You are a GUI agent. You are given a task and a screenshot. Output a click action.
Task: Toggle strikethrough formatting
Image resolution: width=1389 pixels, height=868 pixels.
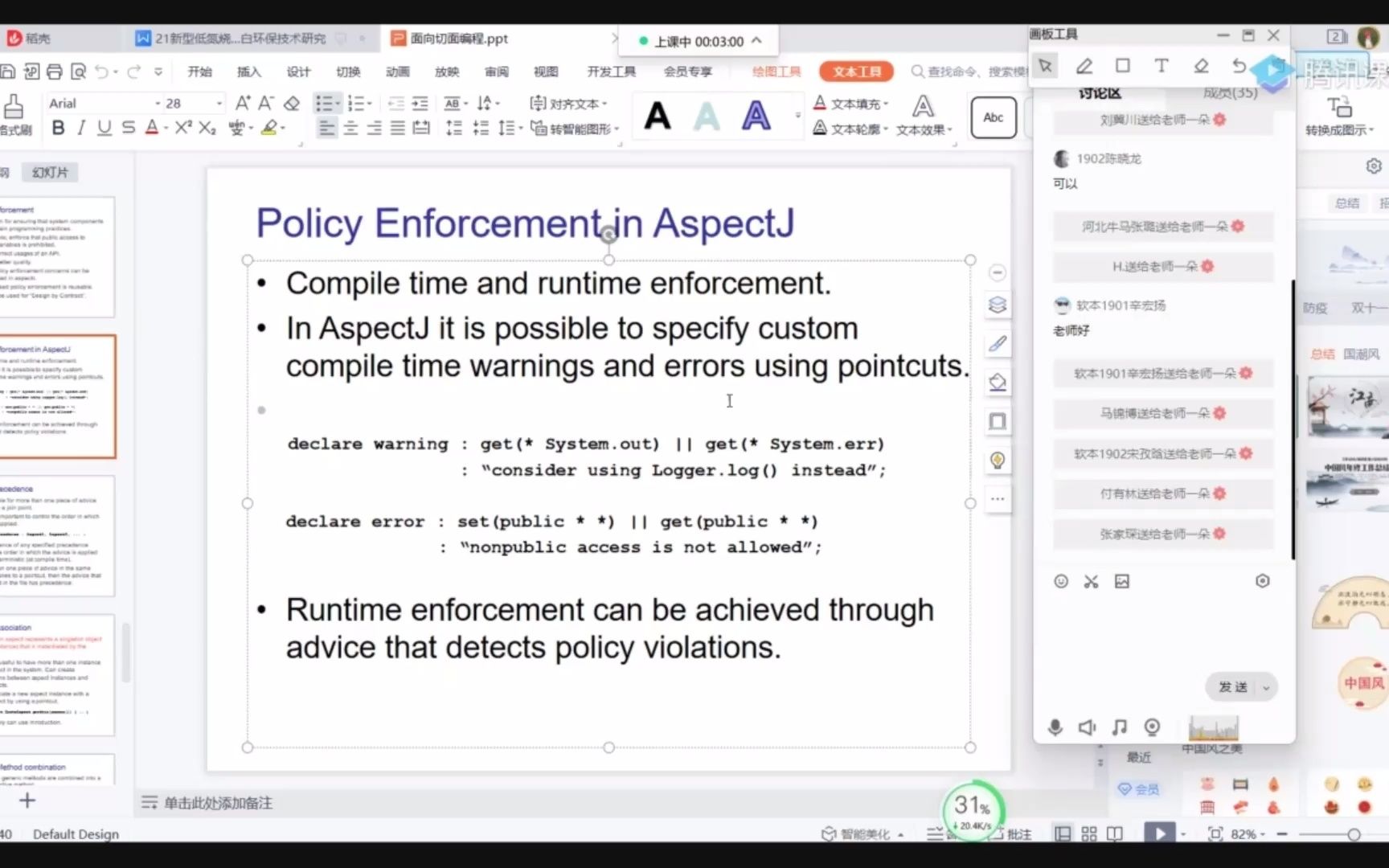[x=128, y=128]
